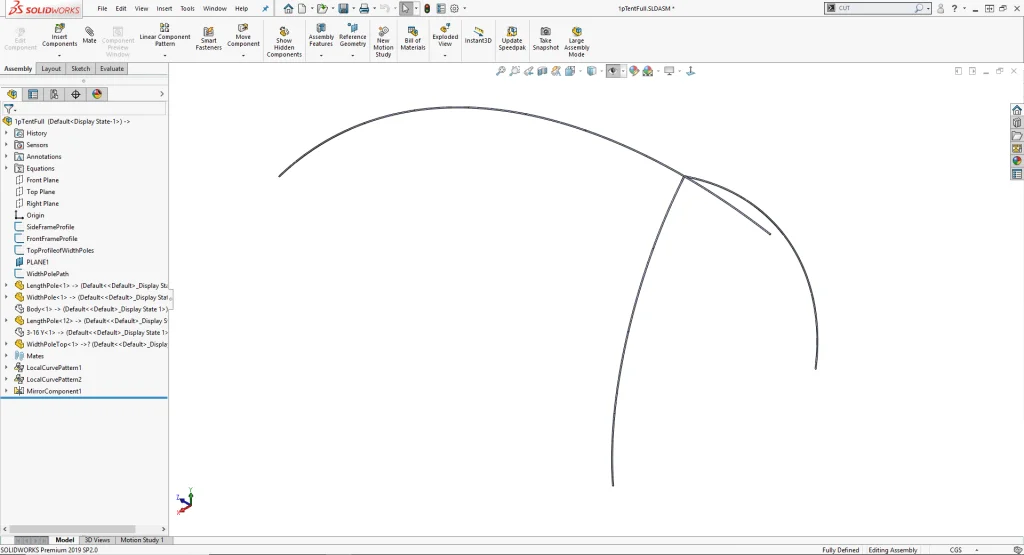1024x555 pixels.
Task: Click the Mate tool
Action: [90, 35]
